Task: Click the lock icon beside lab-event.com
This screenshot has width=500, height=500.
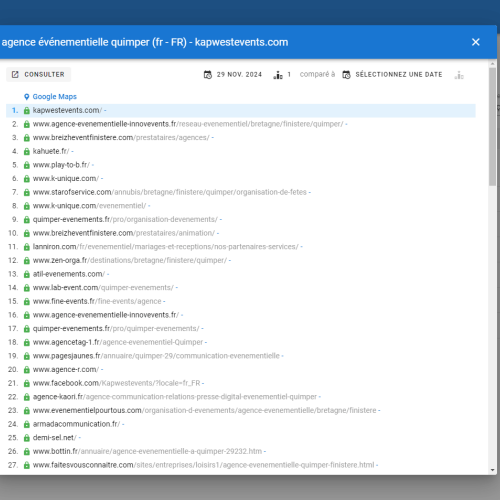Action: coord(27,288)
